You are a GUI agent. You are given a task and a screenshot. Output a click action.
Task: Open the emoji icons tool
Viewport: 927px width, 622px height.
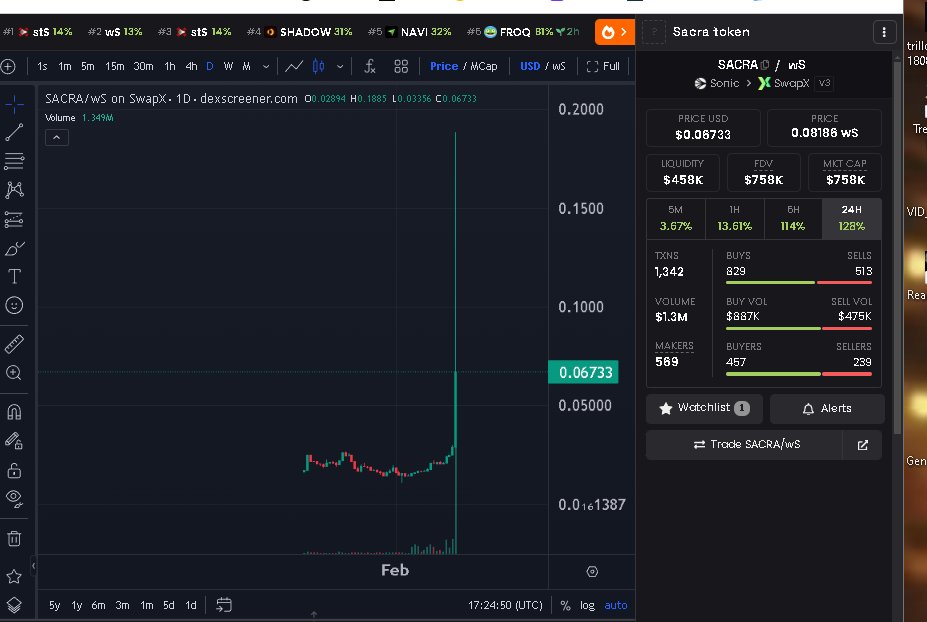pyautogui.click(x=14, y=305)
